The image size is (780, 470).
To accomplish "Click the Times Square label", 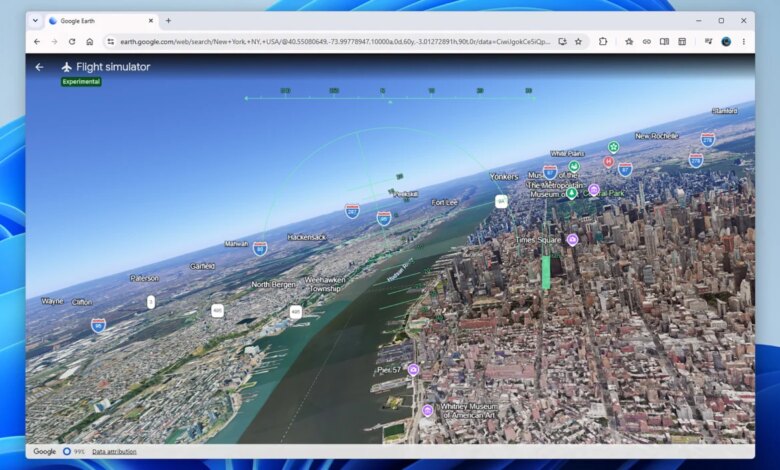I will (x=538, y=240).
